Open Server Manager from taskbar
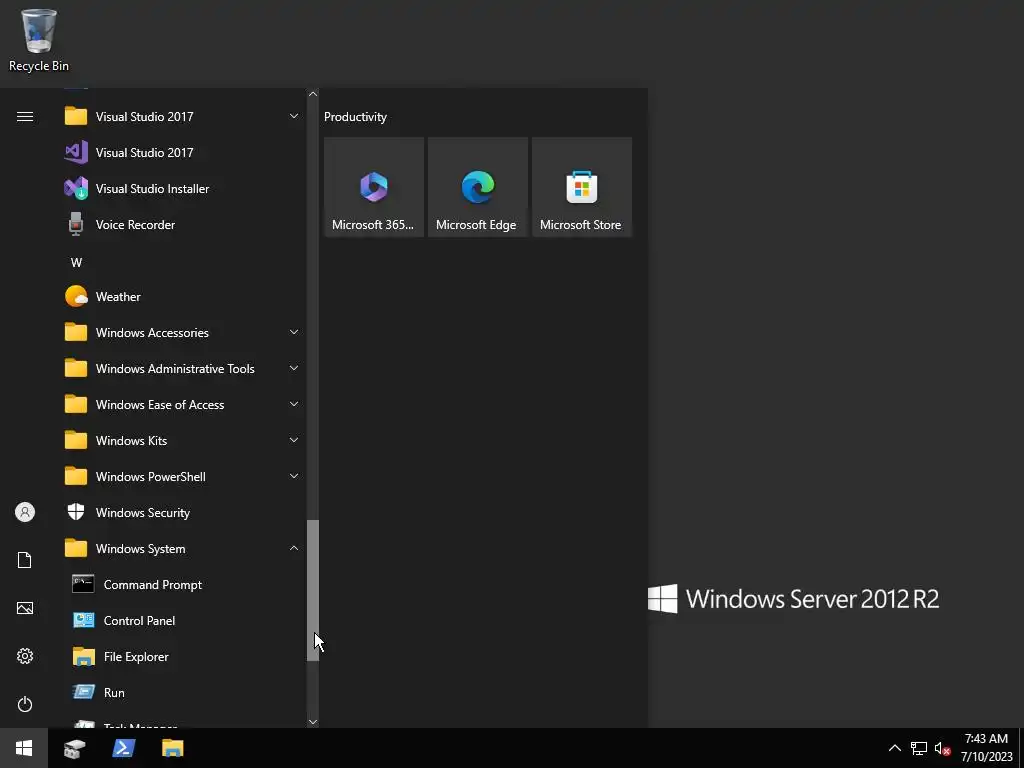1024x768 pixels. point(74,748)
